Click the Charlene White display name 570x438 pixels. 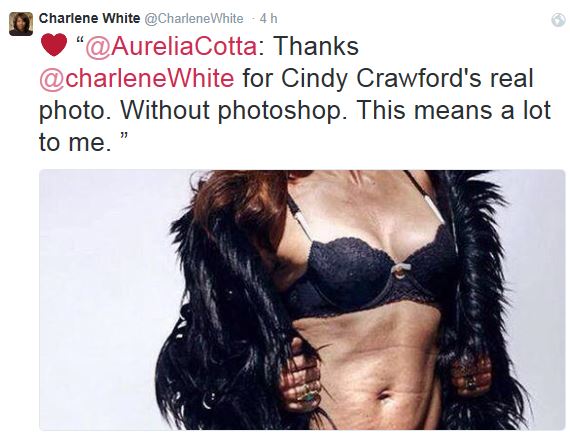click(x=89, y=18)
